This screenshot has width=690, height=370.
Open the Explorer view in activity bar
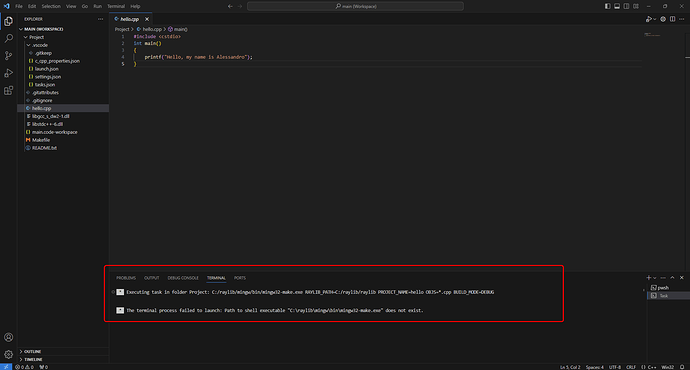[x=8, y=21]
